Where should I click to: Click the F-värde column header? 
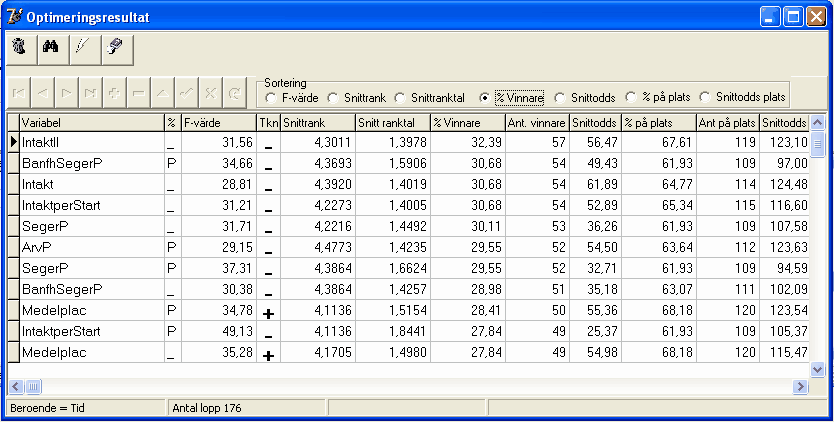(219, 123)
